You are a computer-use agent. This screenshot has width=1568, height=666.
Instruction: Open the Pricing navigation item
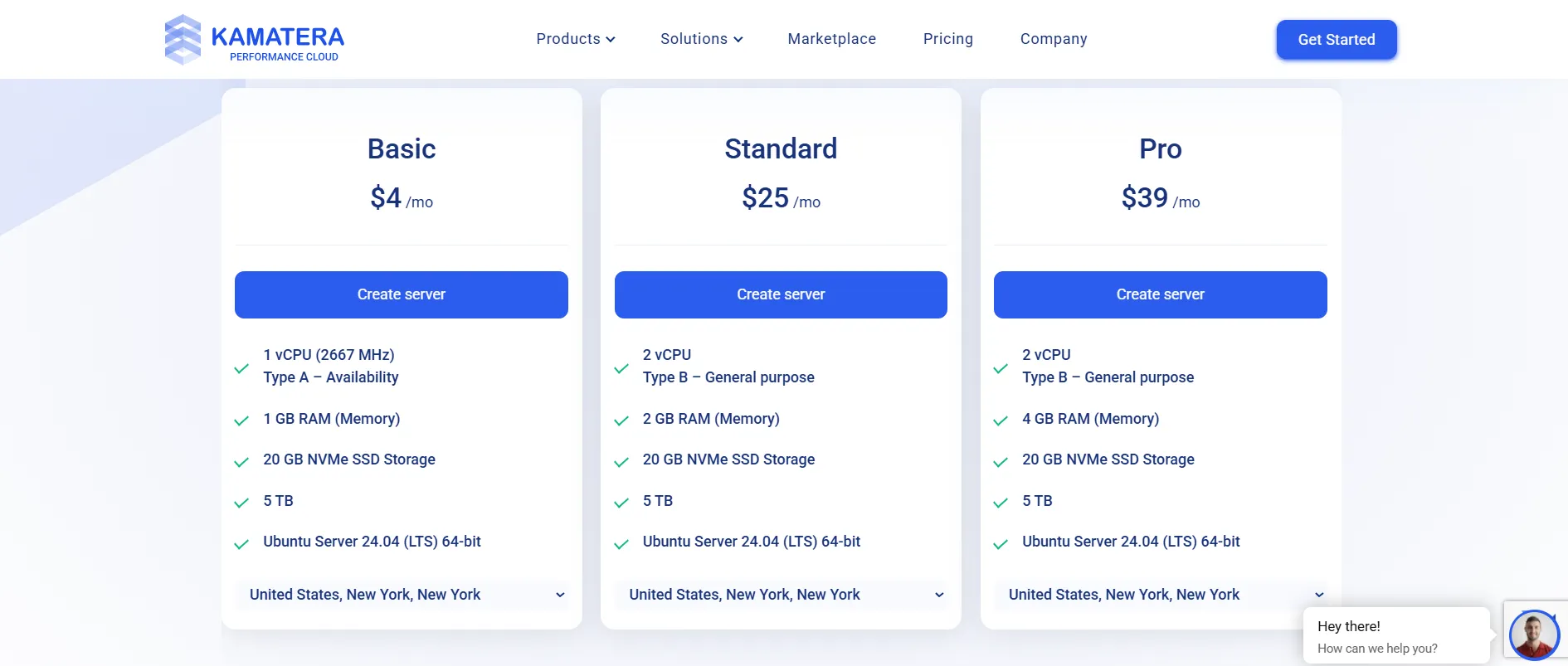pos(948,39)
